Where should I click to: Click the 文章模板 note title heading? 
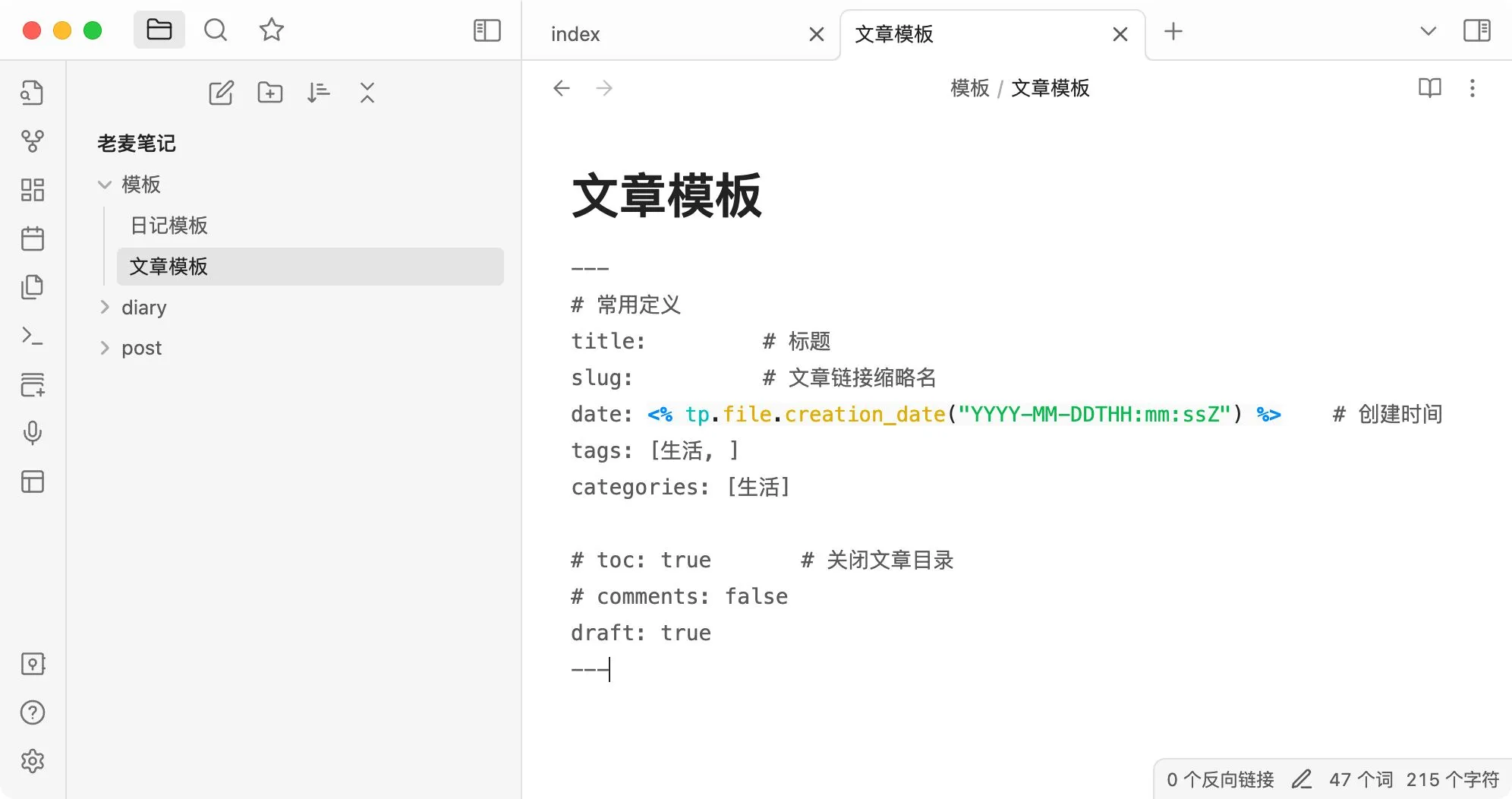tap(666, 196)
